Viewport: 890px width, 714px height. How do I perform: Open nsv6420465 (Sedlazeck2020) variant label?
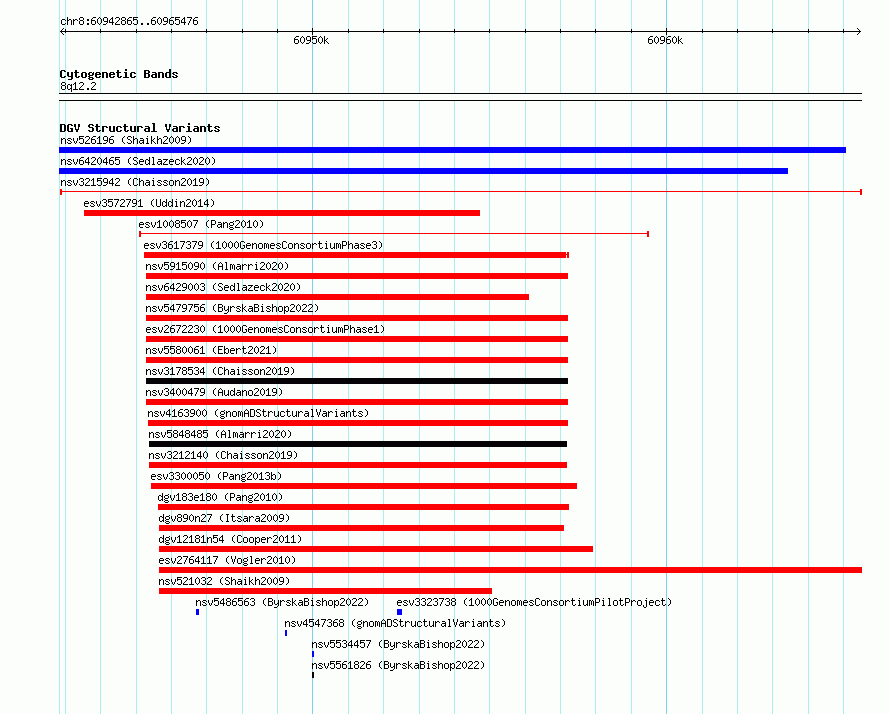click(138, 161)
